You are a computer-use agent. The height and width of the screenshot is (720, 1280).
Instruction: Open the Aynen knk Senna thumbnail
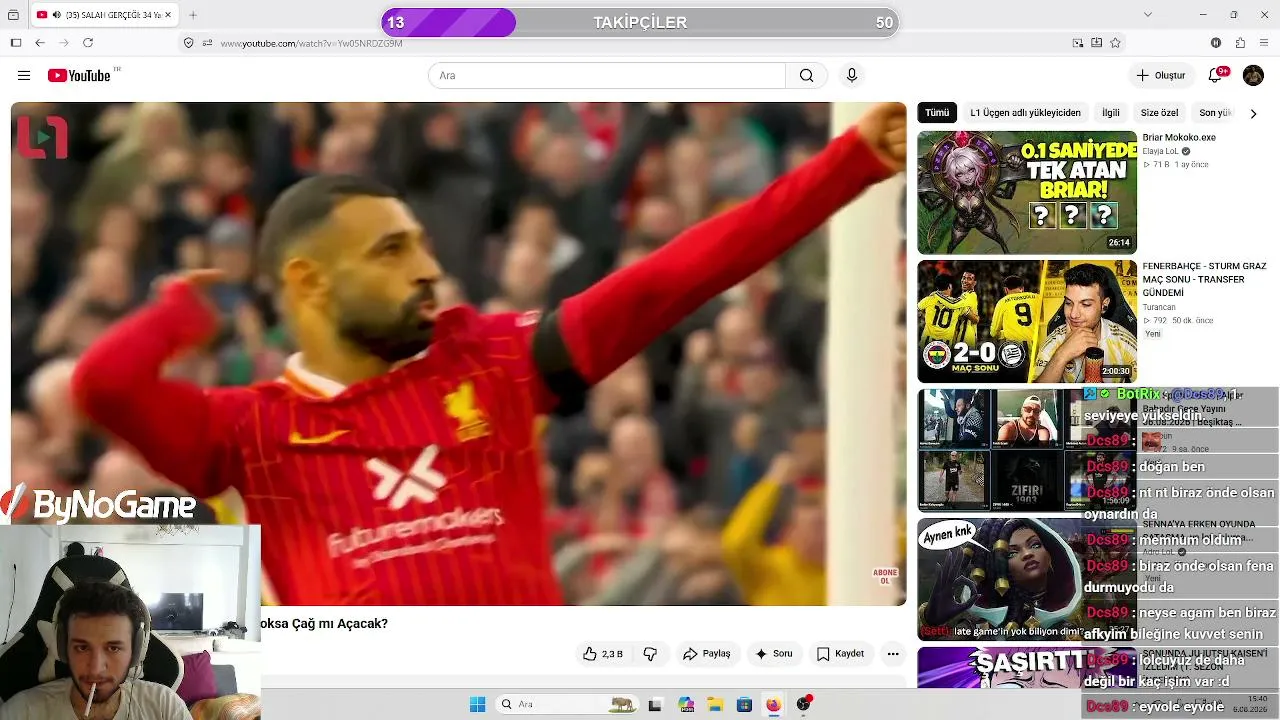coord(1000,579)
